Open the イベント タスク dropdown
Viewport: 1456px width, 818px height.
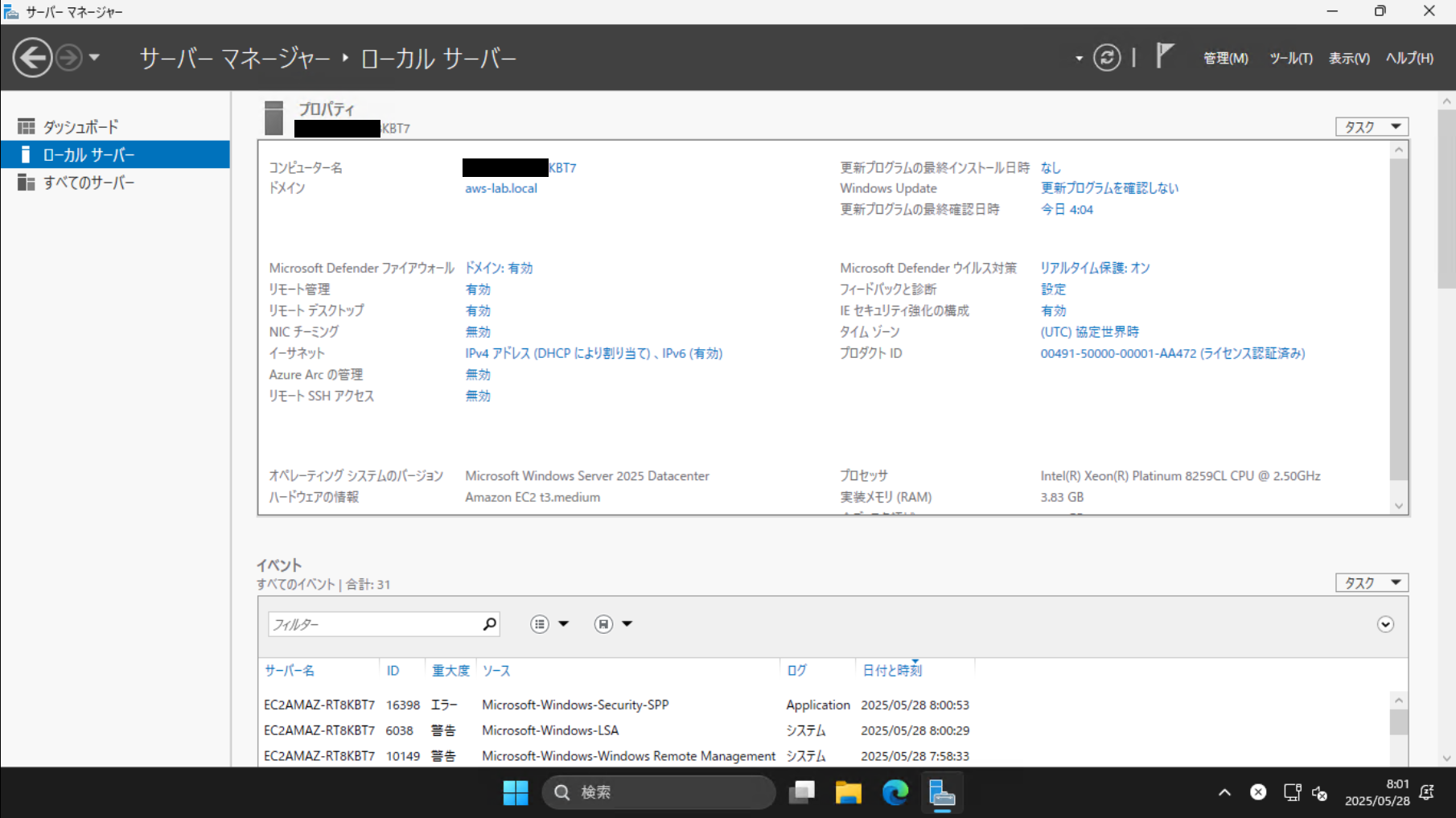[x=1372, y=583]
